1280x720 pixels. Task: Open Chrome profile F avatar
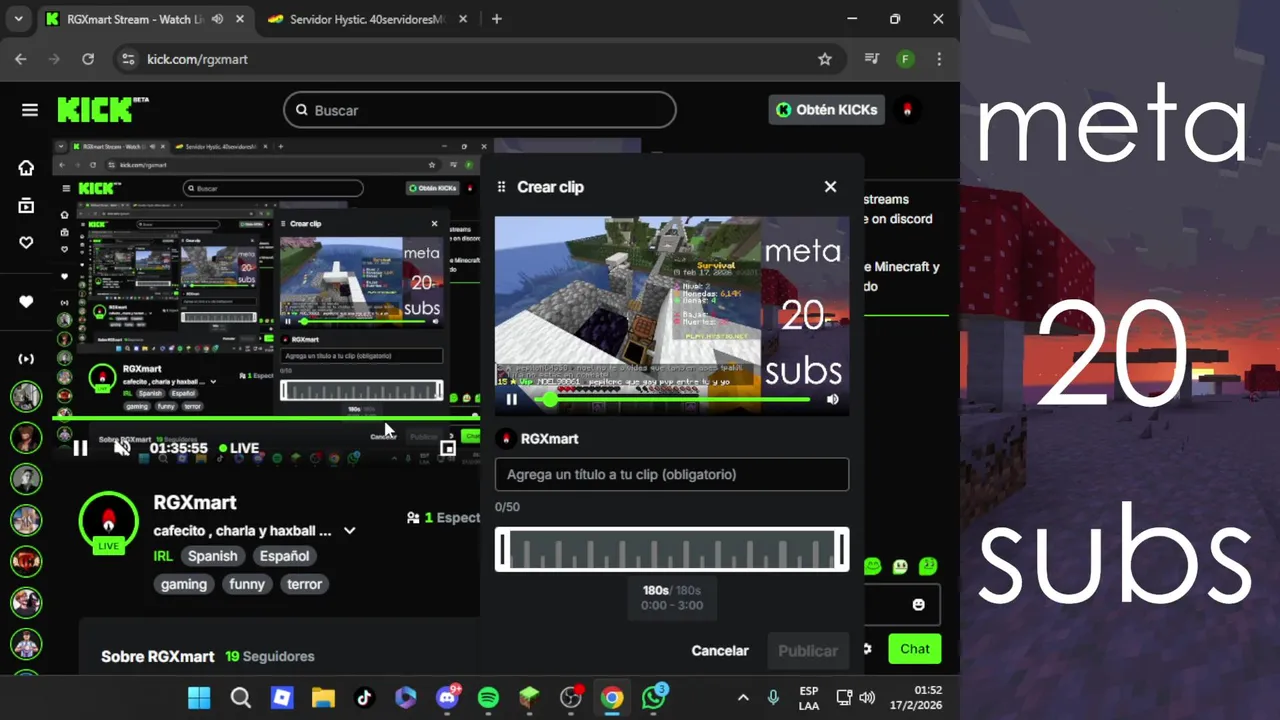[905, 59]
